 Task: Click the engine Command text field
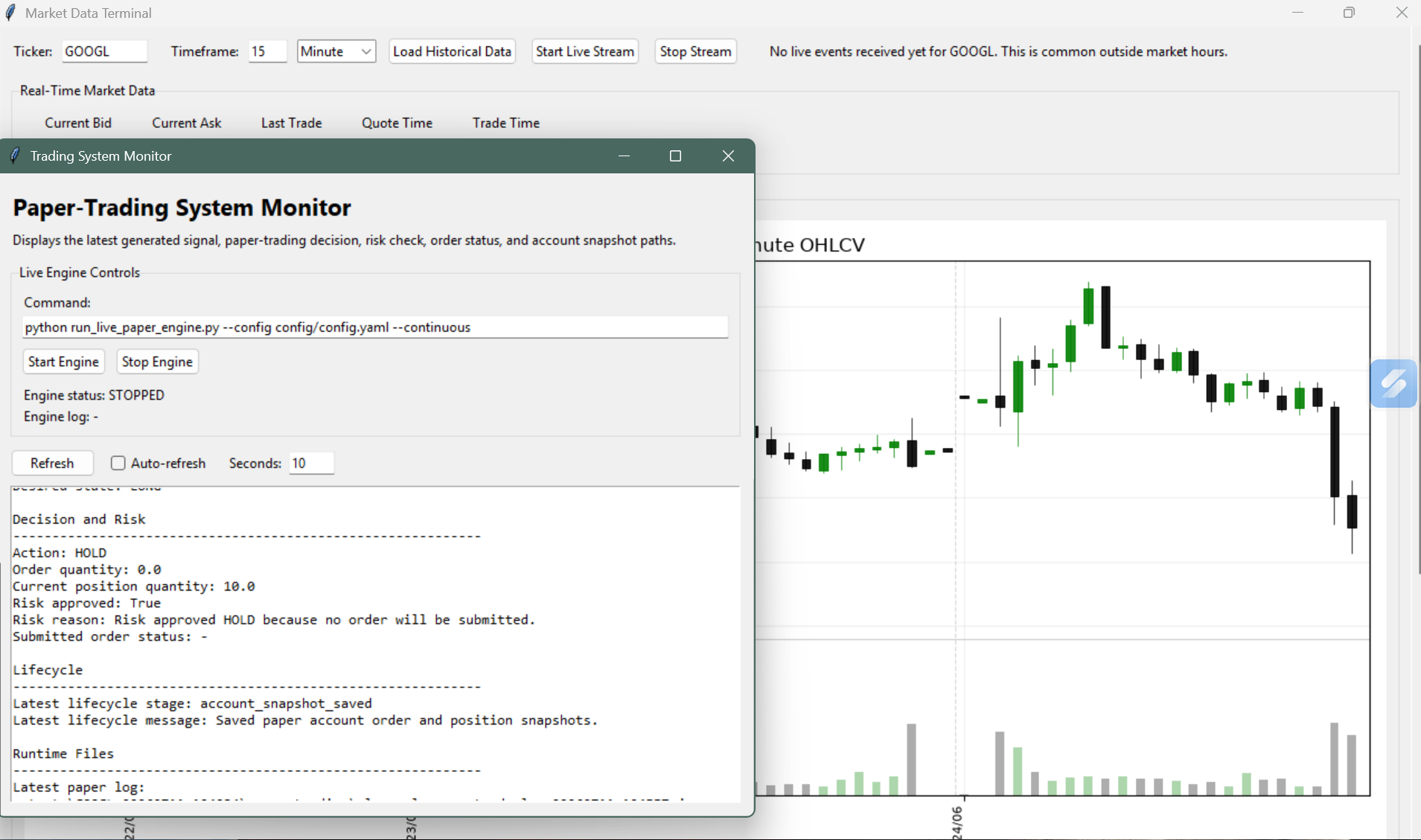tap(375, 327)
